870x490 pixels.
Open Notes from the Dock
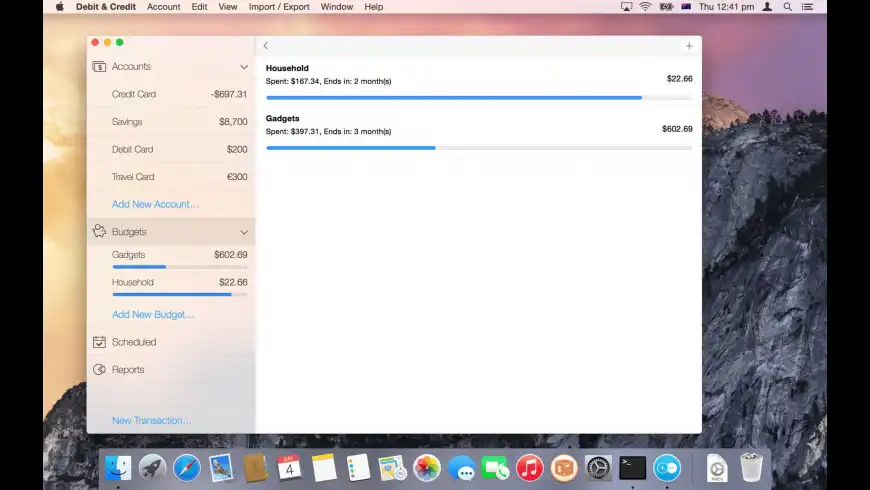(323, 468)
